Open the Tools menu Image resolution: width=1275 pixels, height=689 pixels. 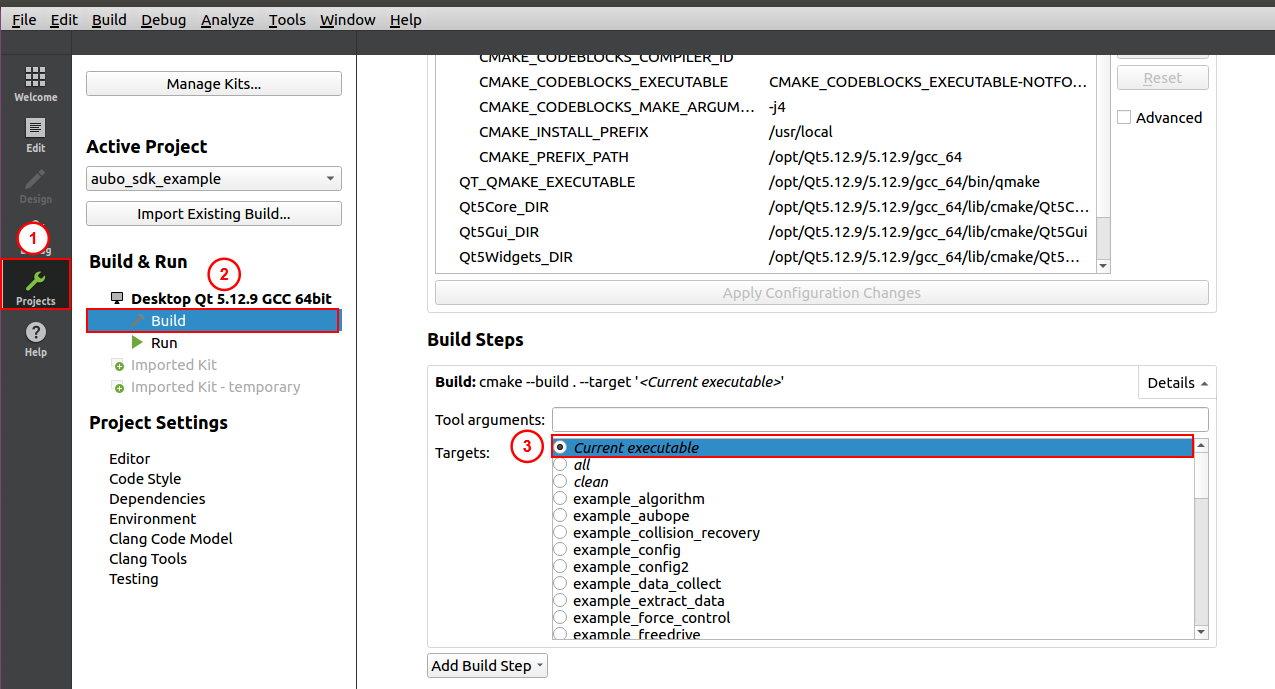[x=287, y=20]
